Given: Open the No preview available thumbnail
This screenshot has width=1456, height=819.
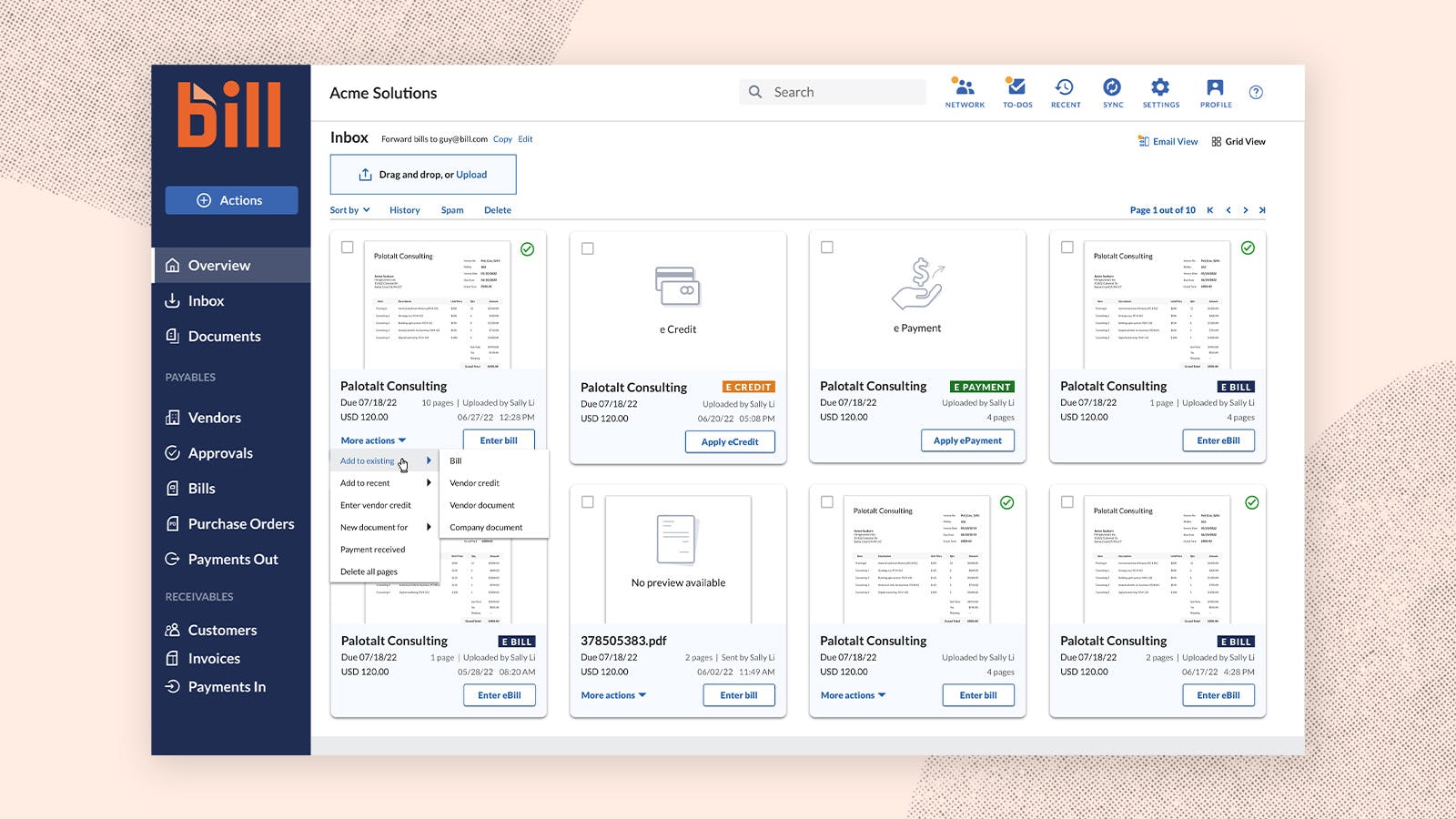Looking at the screenshot, I should 678,559.
